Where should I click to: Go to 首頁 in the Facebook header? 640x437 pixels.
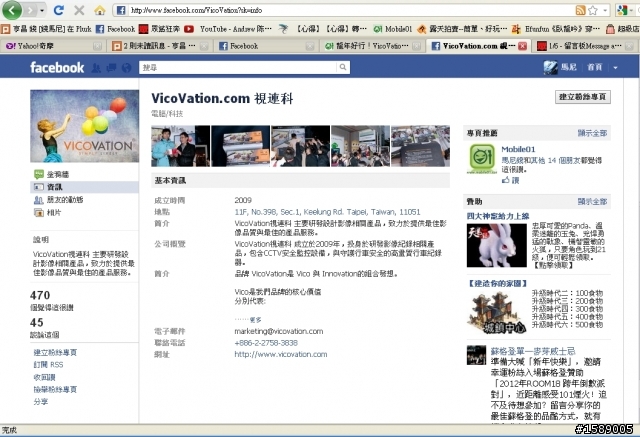pos(594,67)
